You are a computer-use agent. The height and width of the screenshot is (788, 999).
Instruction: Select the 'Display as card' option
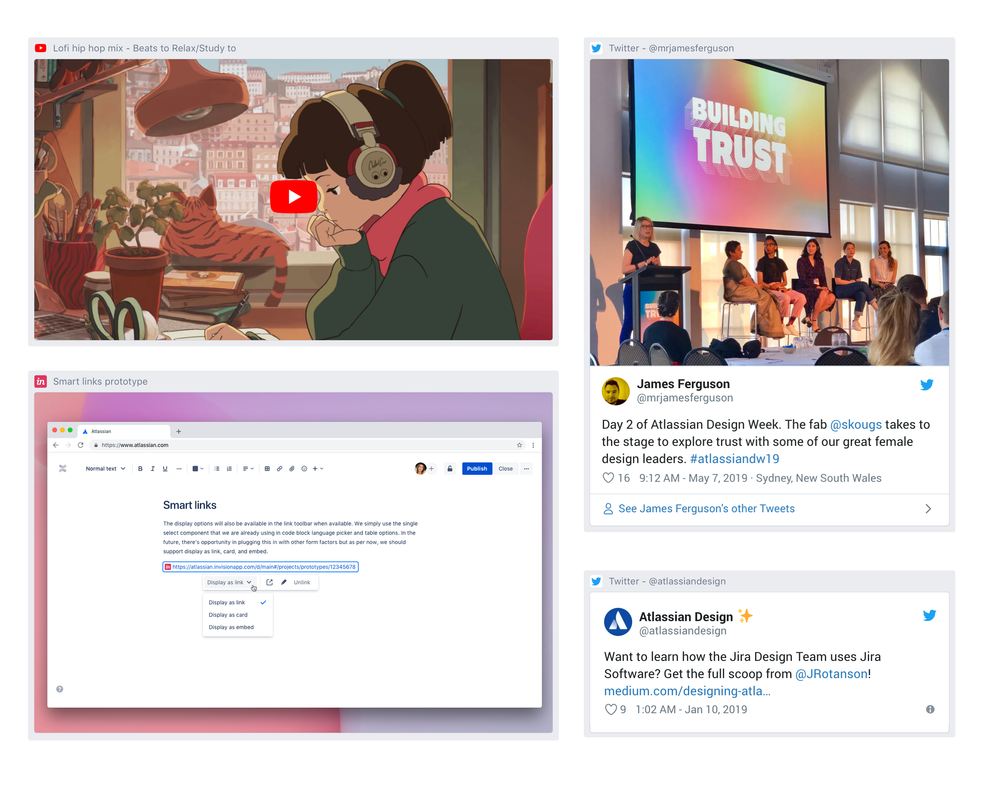[x=229, y=615]
